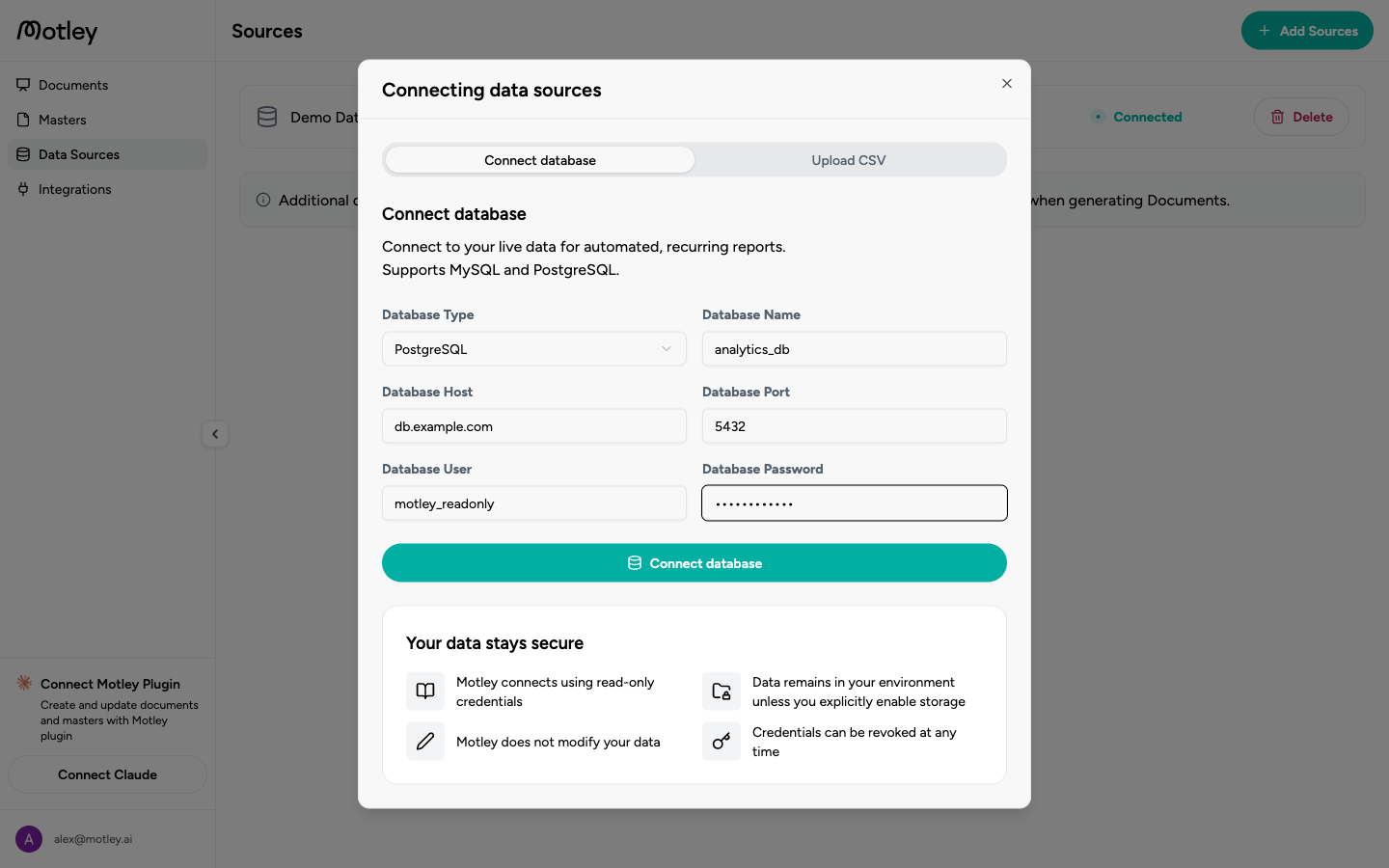Click the Motley logo
The height and width of the screenshot is (868, 1389).
[x=57, y=32]
